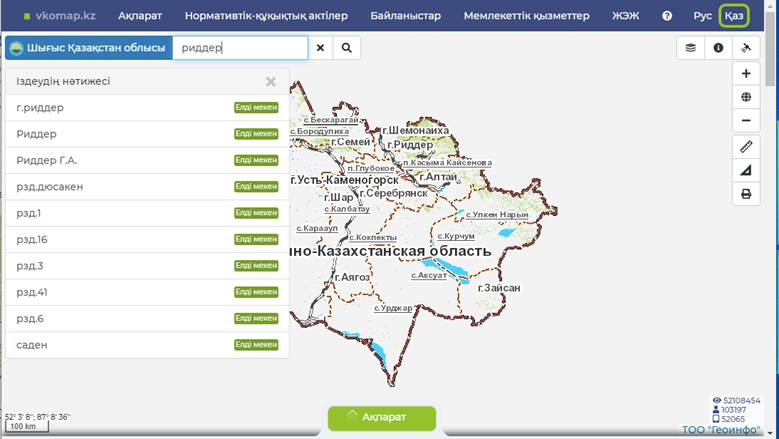This screenshot has height=439, width=779.
Task: Select the ruler distance measurement tool
Action: (x=746, y=147)
